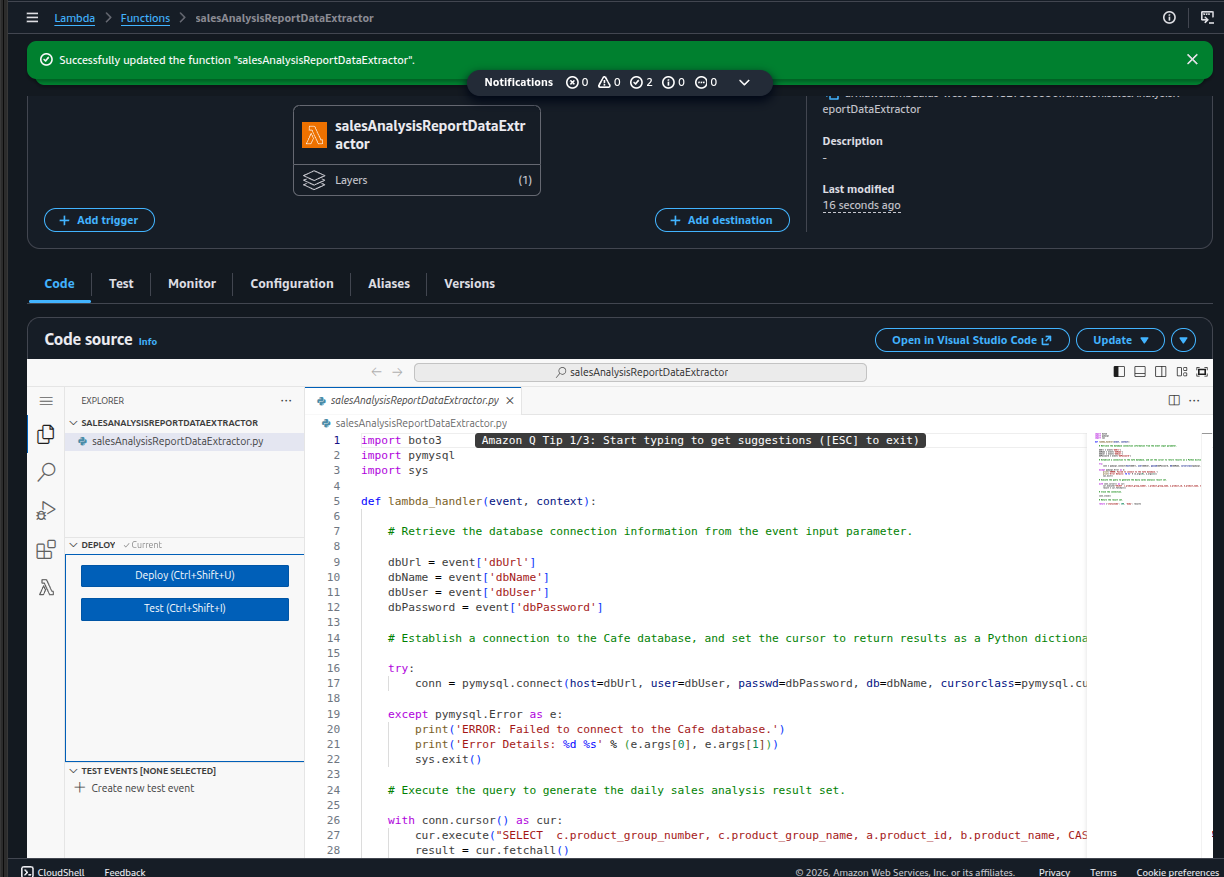Screen dimensions: 1224x877
Task: Go back with editor back arrow
Action: [377, 372]
